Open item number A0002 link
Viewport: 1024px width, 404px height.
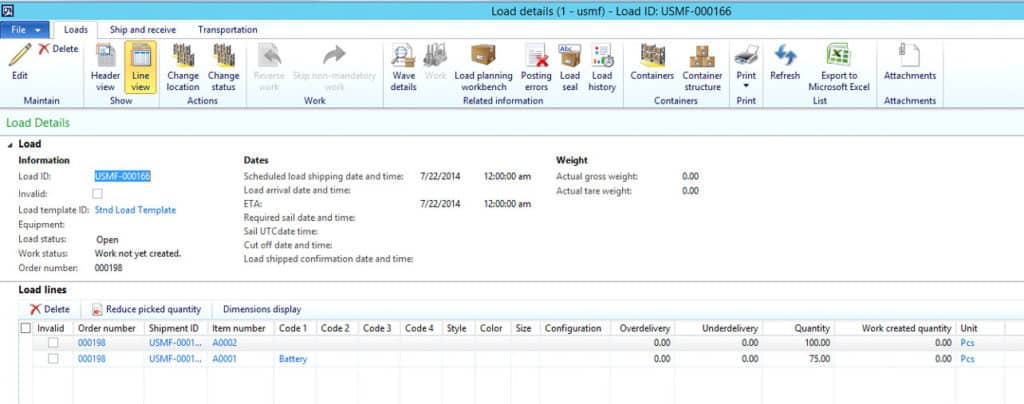click(x=225, y=343)
